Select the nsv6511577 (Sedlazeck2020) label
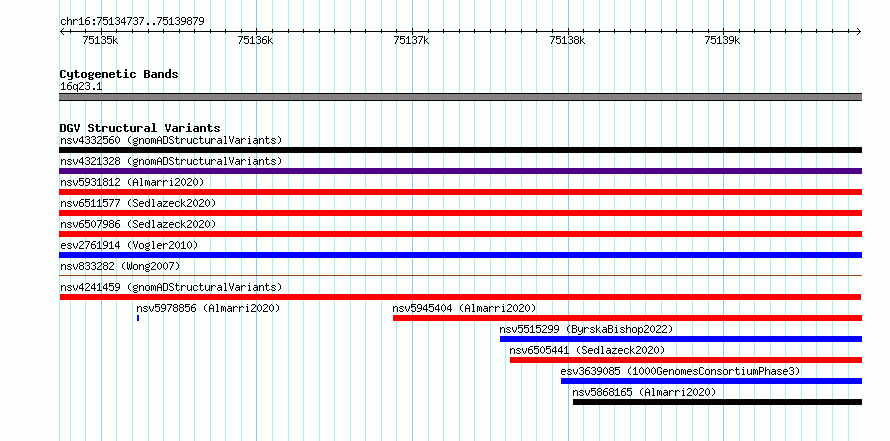This screenshot has height=441, width=890. (138, 203)
